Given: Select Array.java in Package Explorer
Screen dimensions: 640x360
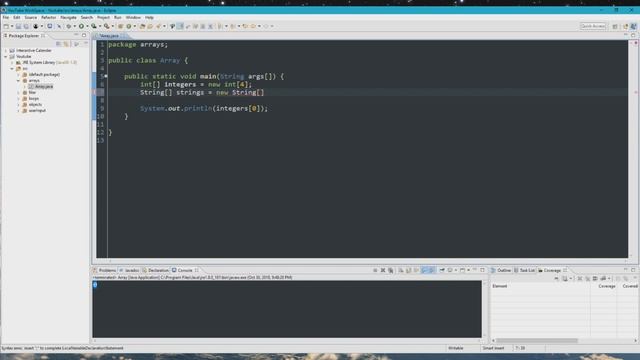Looking at the screenshot, I should click(x=41, y=87).
